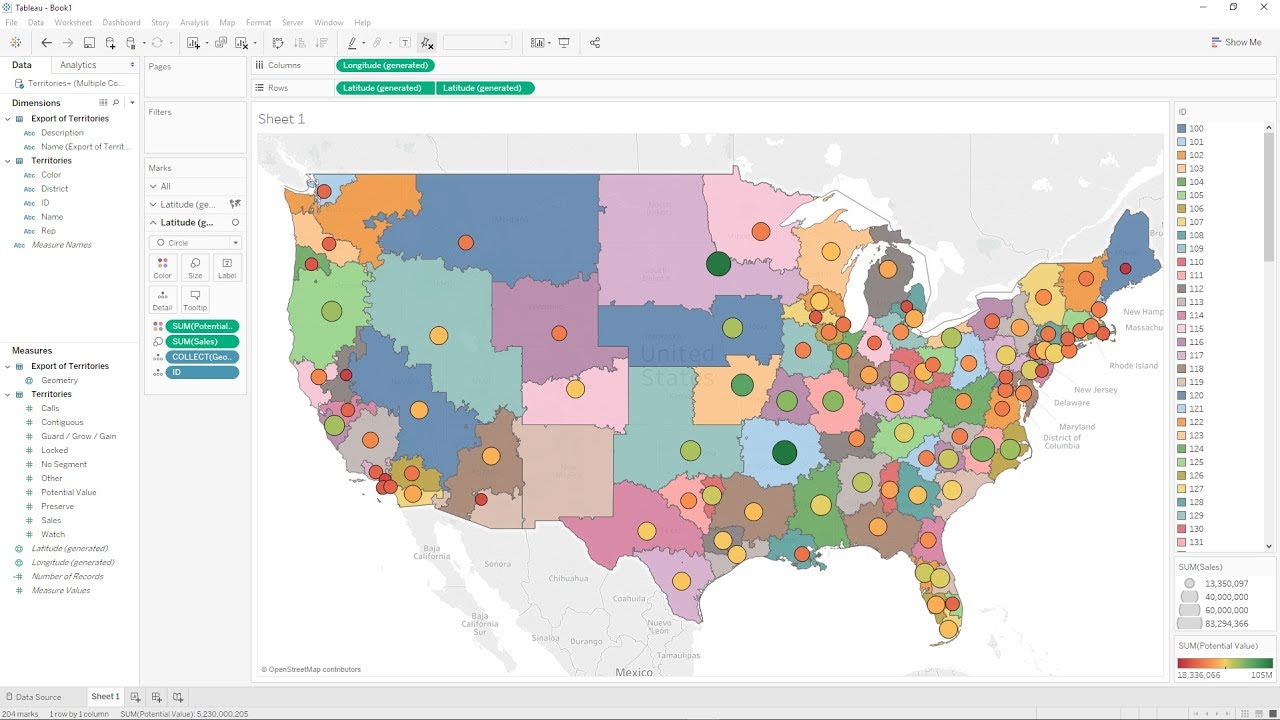
Task: Select the Guard / Grow / Gain measure
Action: [79, 436]
